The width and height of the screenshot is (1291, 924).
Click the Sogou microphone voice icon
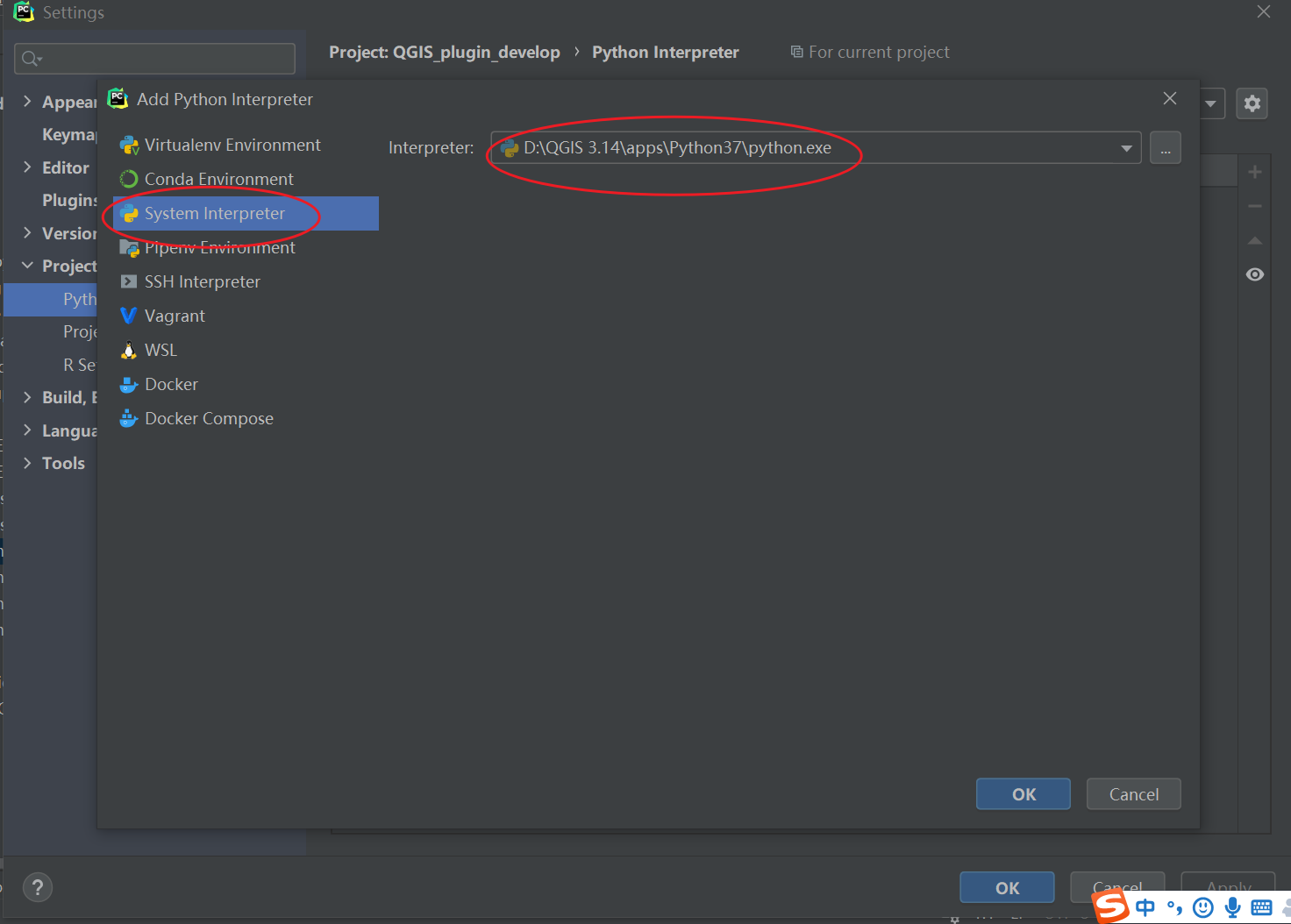pos(1232,907)
